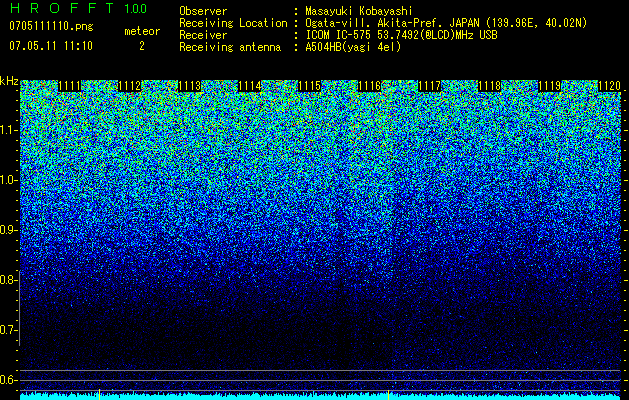This screenshot has height=400, width=629.
Task: Click the second yellow meteor marker at bottom
Action: (388, 394)
